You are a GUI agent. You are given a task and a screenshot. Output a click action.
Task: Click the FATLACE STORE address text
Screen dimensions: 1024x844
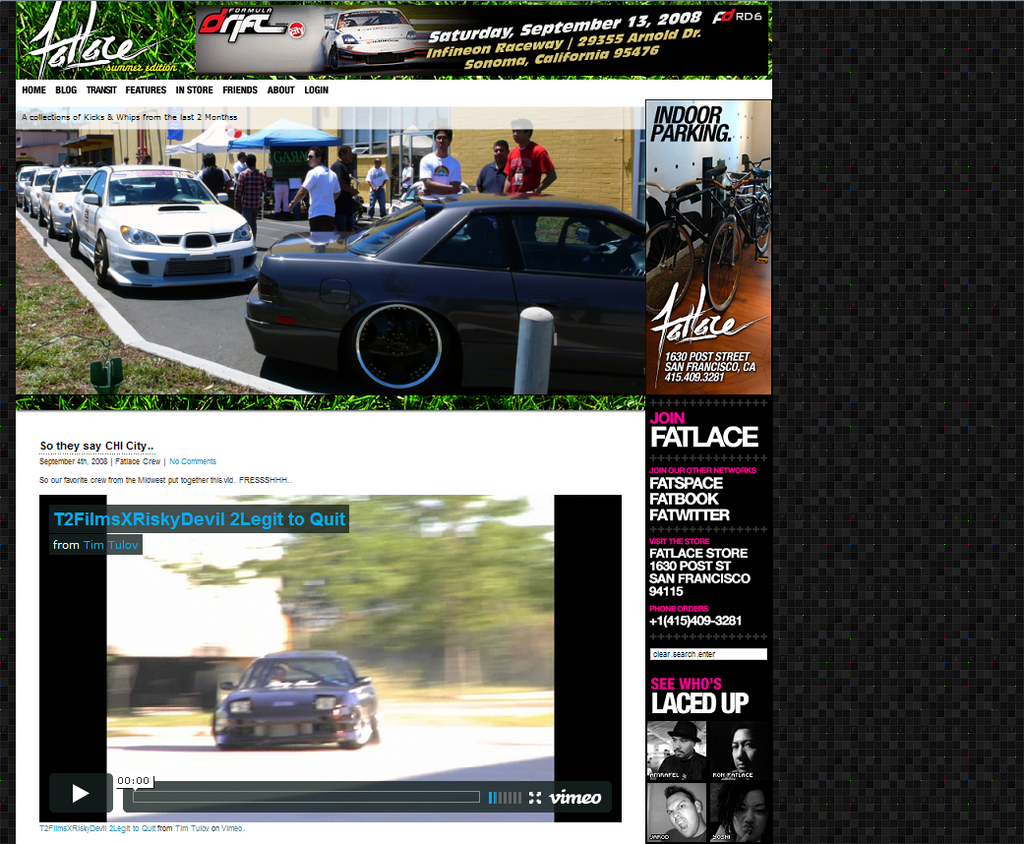click(699, 572)
